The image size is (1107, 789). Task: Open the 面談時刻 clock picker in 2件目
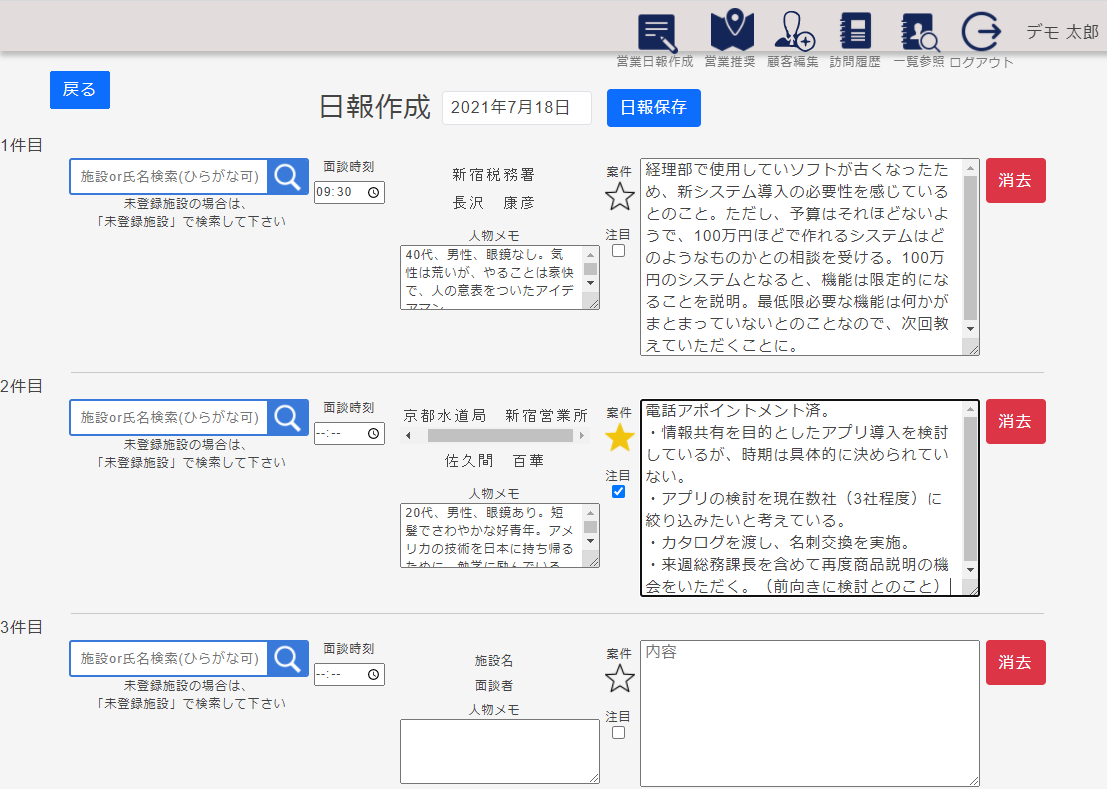(373, 434)
